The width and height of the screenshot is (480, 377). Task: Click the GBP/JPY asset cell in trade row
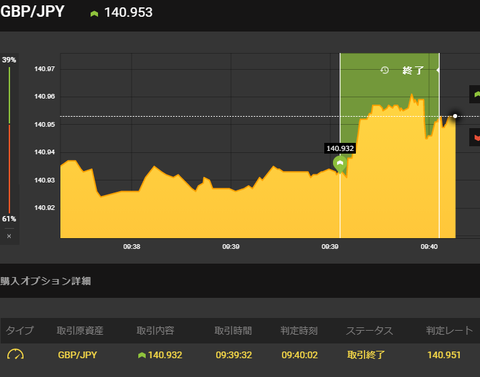[77, 355]
